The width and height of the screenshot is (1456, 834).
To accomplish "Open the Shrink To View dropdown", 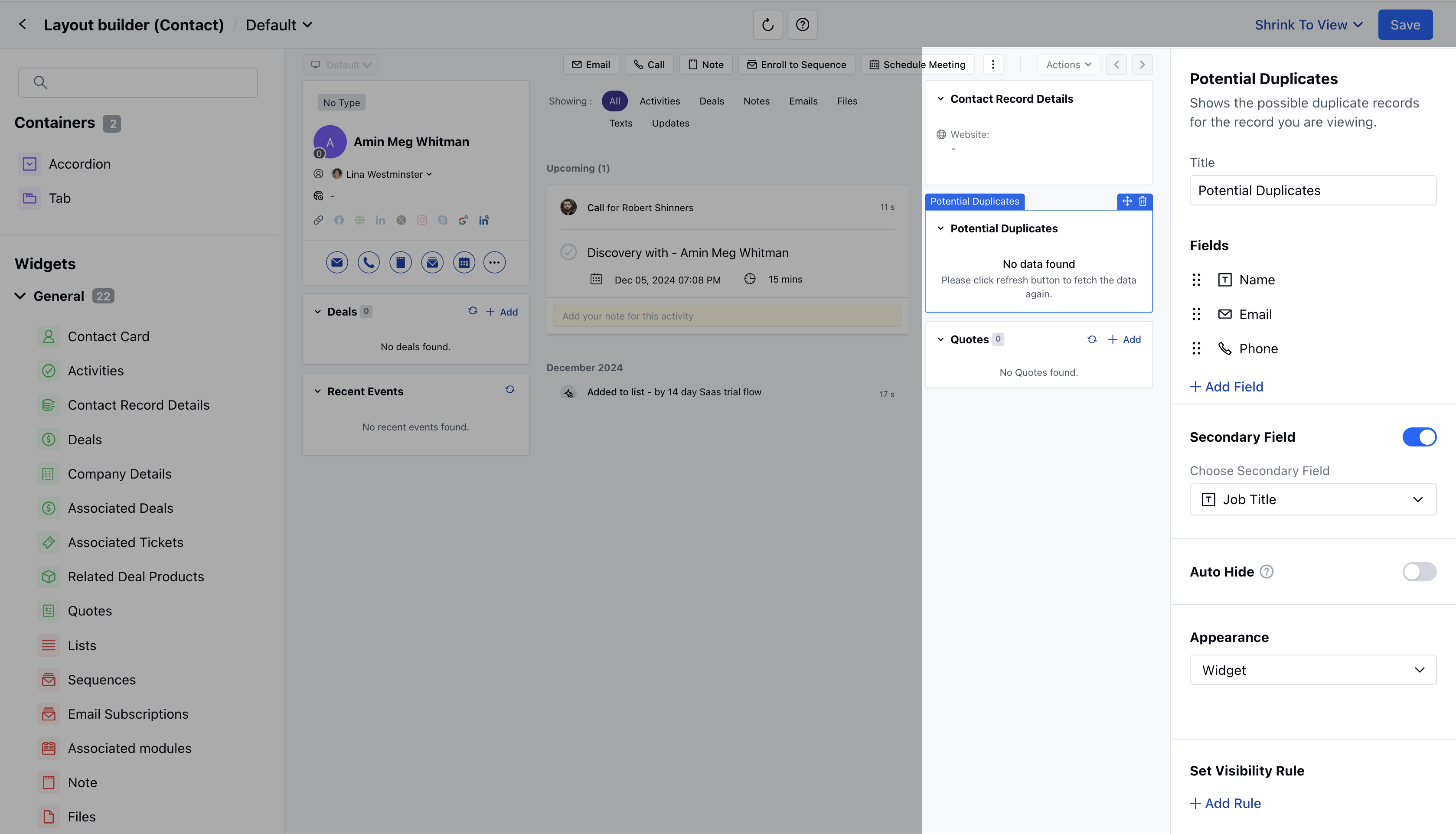I will 1308,25.
